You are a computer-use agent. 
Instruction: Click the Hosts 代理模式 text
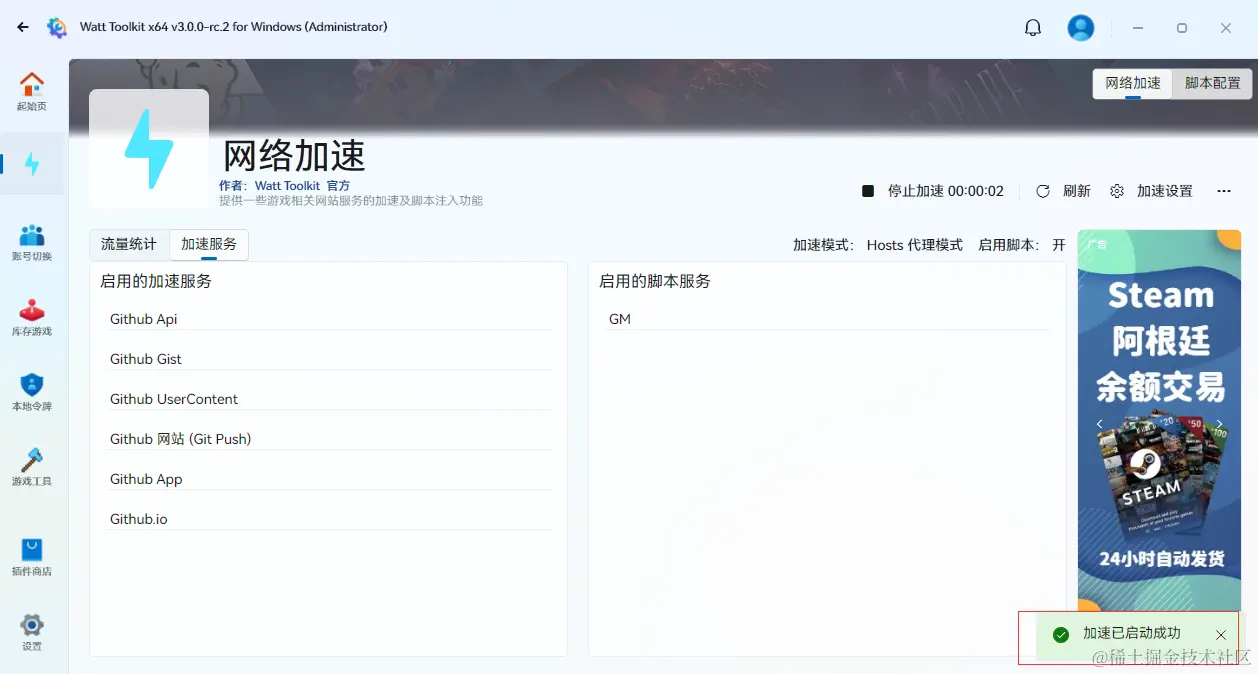(x=915, y=245)
